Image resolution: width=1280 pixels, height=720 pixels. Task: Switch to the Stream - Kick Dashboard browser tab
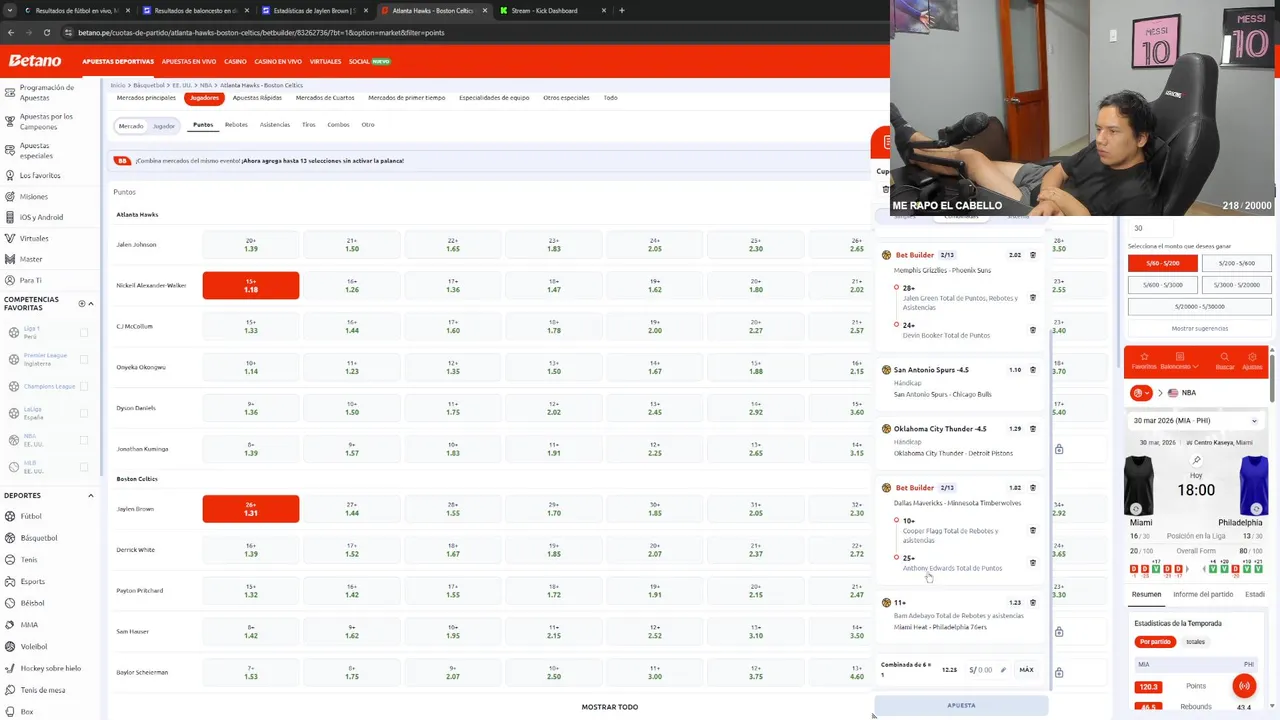click(544, 10)
